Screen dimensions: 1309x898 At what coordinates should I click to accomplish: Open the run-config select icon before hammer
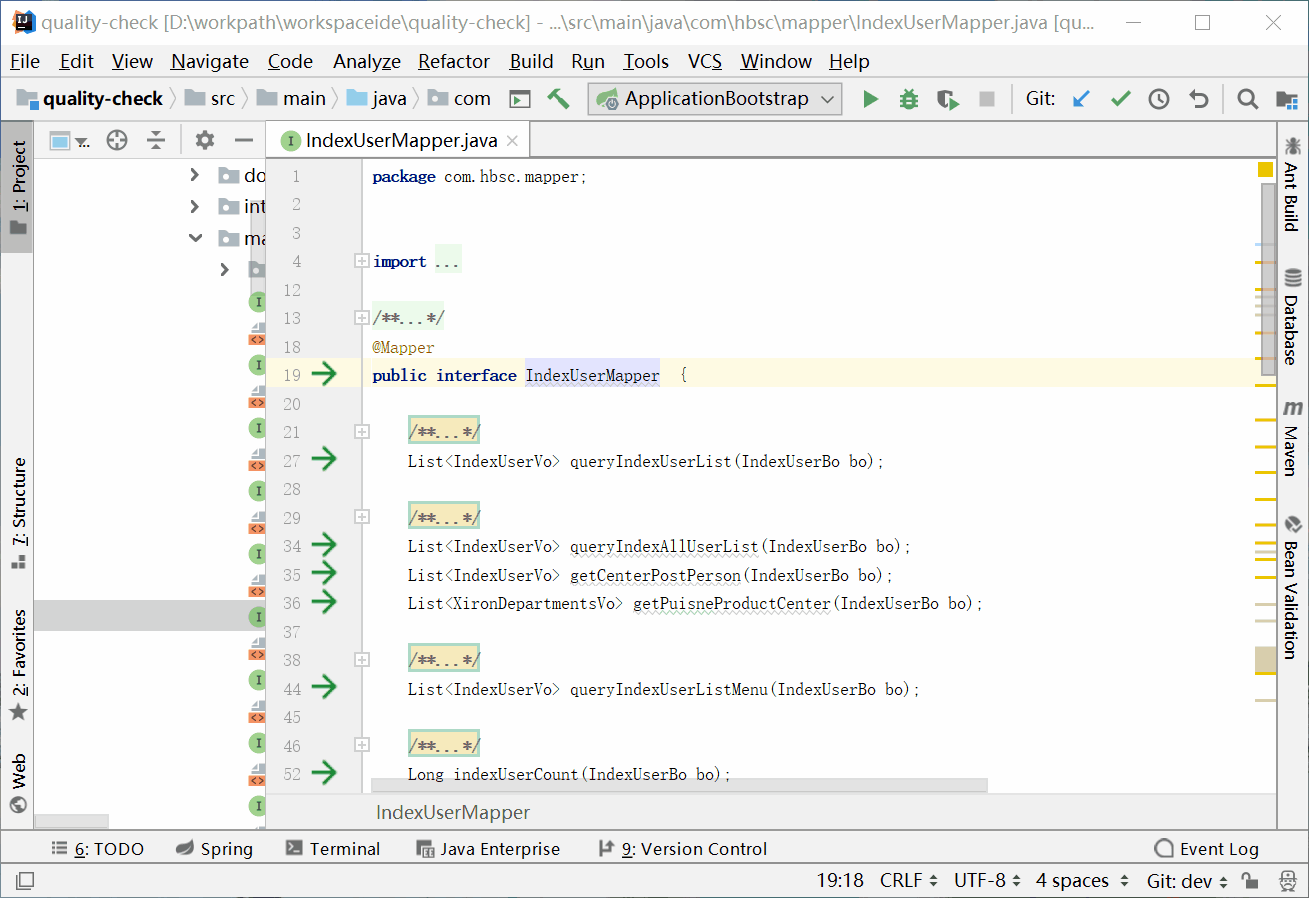pyautogui.click(x=519, y=99)
